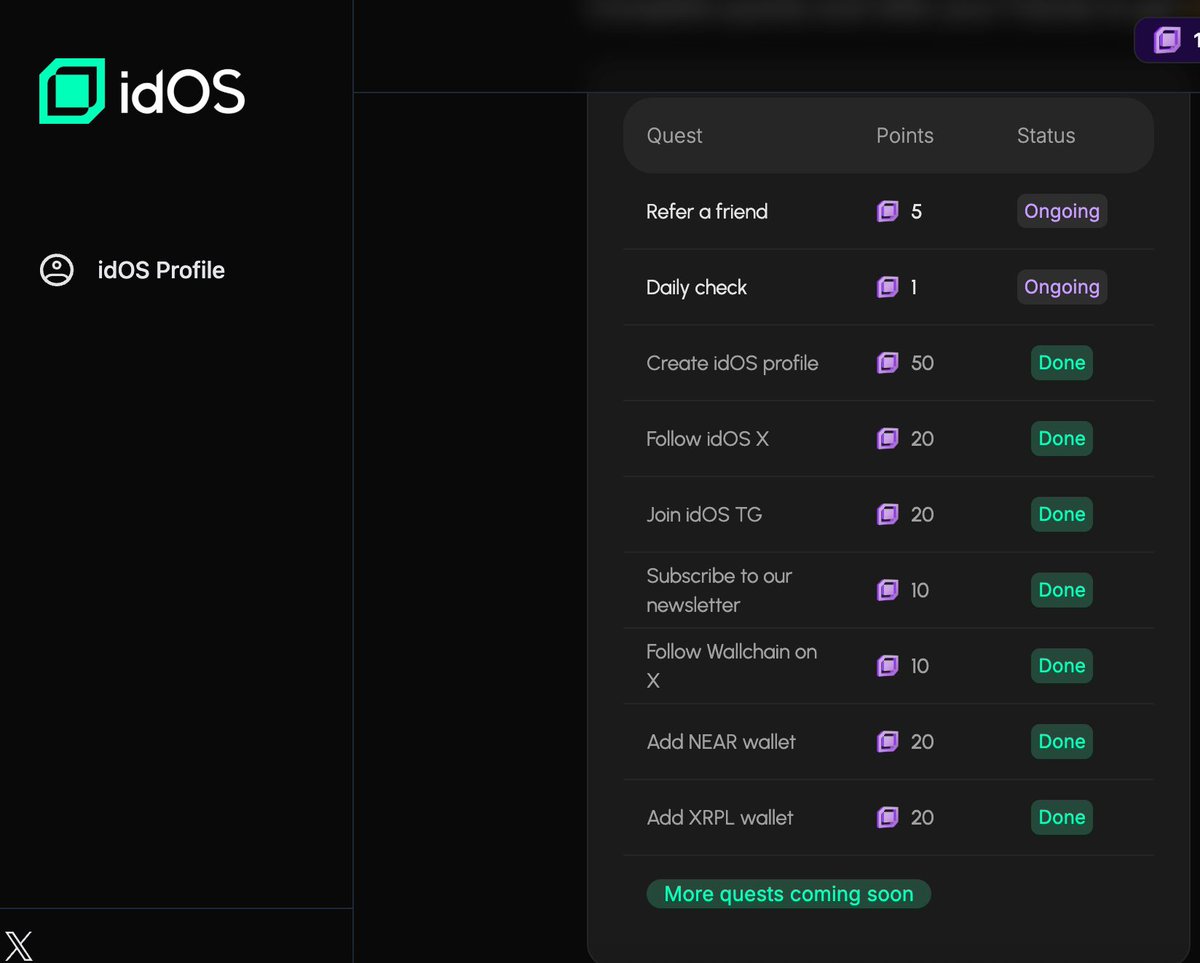Click the idOS wordmark text in the sidebar
Screen dimensions: 1200x963
point(181,92)
